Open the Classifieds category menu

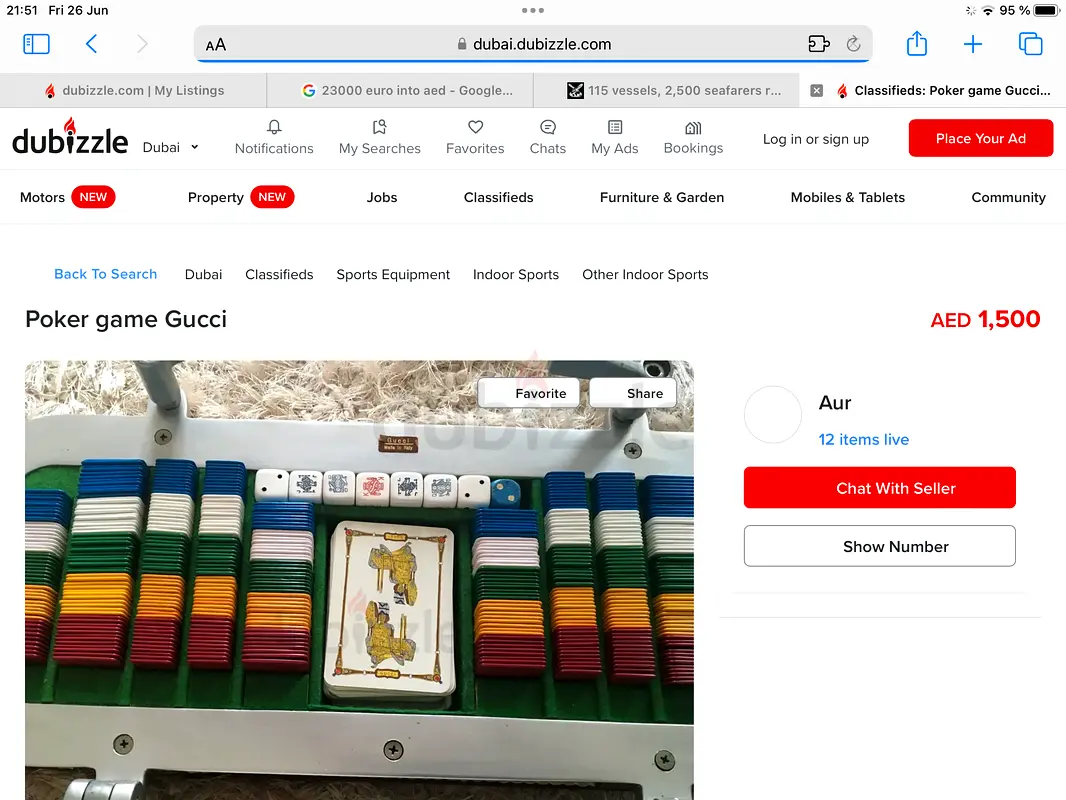(x=498, y=198)
